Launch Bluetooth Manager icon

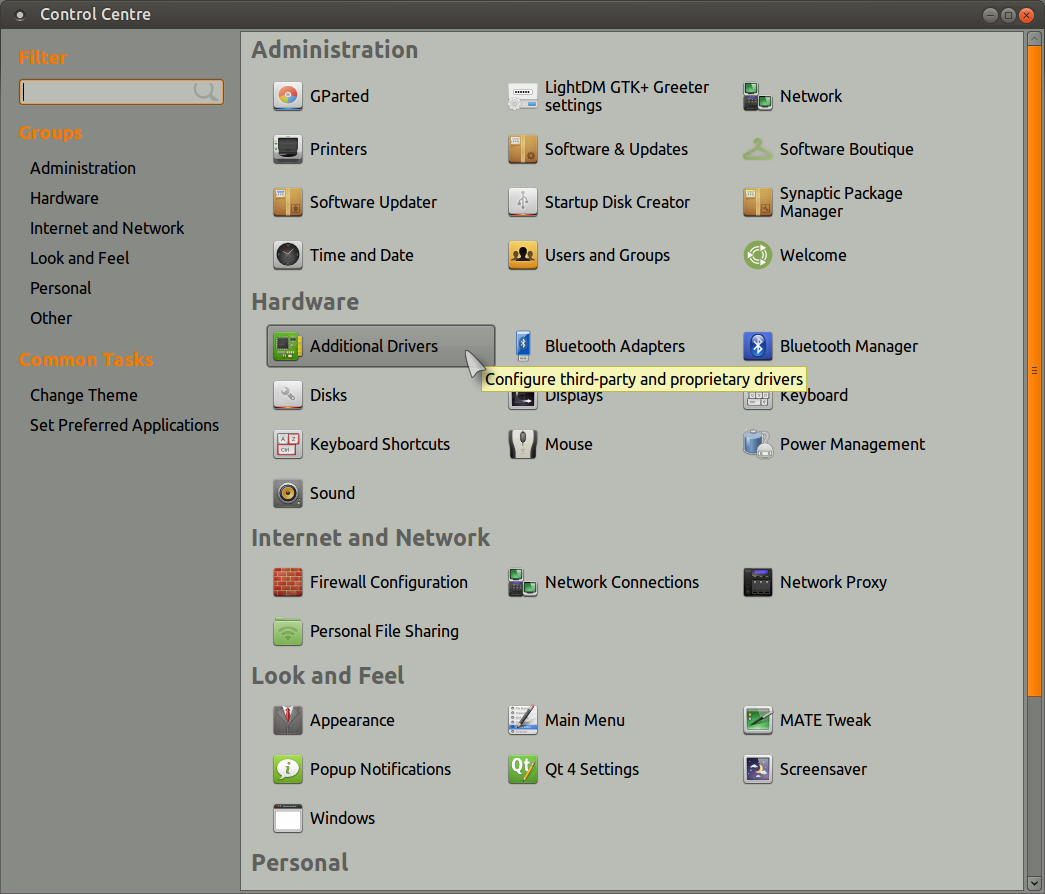(758, 346)
